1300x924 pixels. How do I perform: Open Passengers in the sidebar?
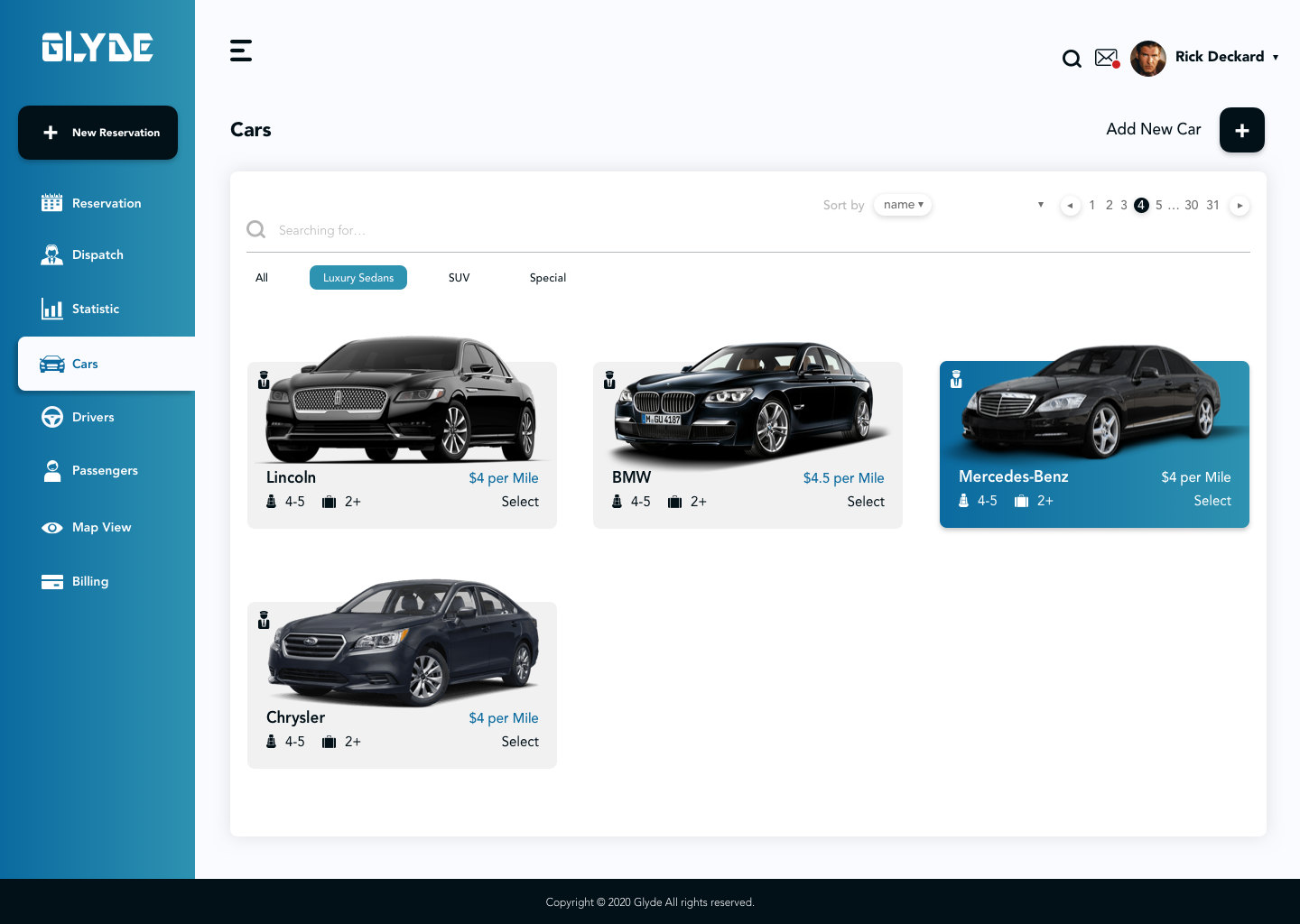pos(89,470)
